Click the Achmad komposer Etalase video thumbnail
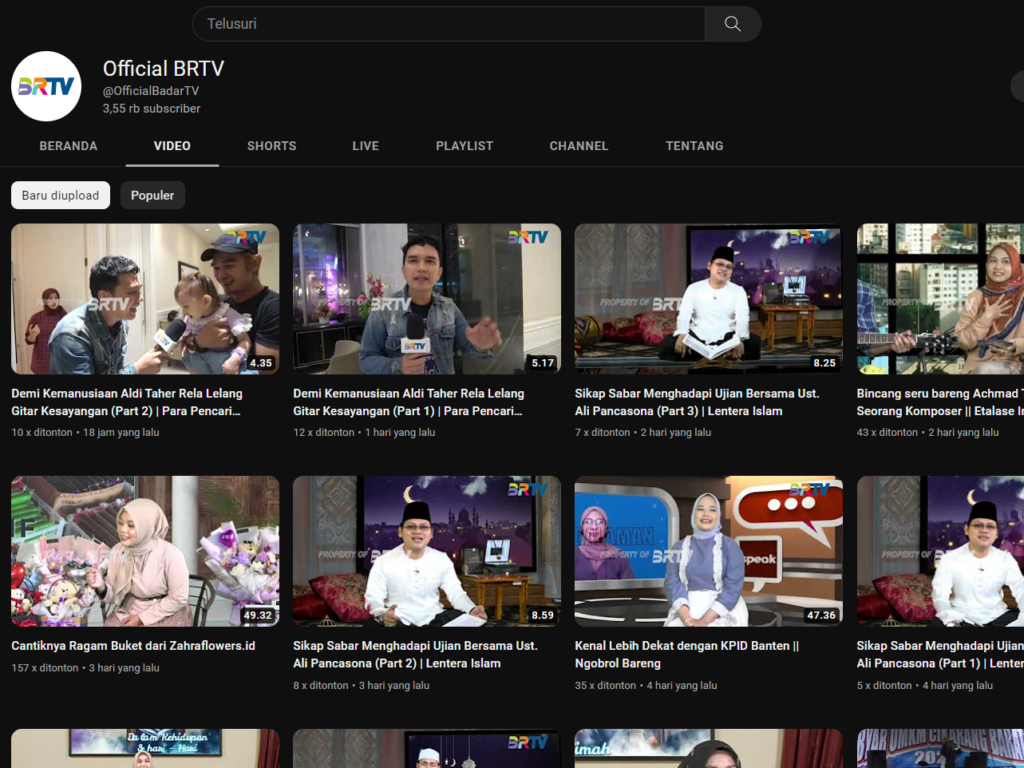This screenshot has width=1024, height=768. (940, 298)
